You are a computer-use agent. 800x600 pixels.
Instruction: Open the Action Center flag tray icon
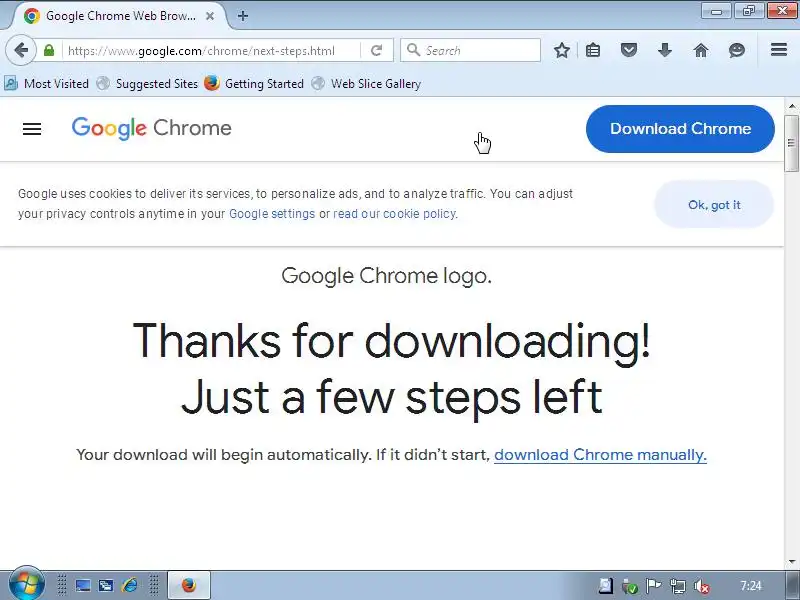point(654,586)
